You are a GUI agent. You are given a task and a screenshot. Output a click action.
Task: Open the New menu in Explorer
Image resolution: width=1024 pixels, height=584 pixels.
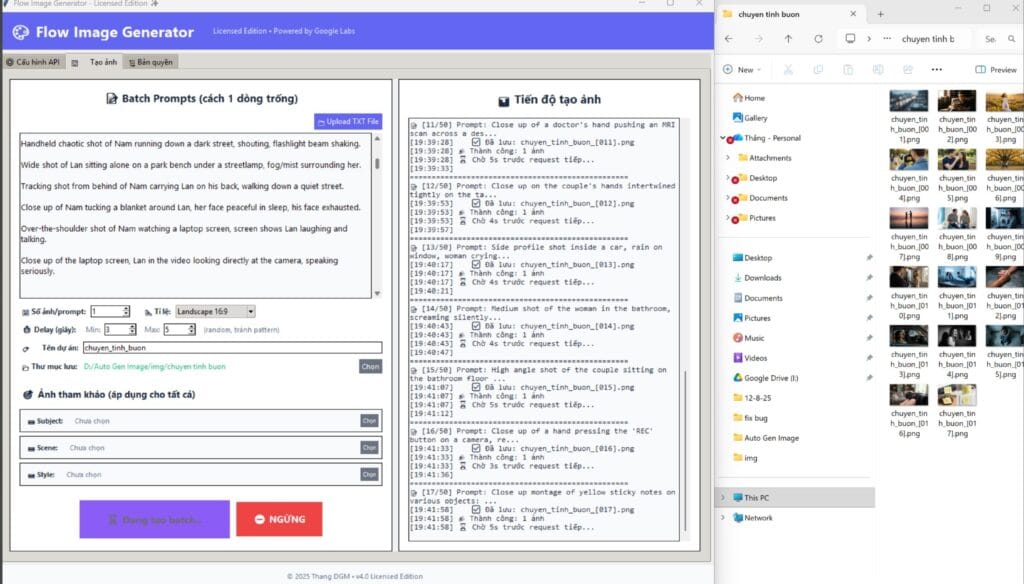[742, 69]
